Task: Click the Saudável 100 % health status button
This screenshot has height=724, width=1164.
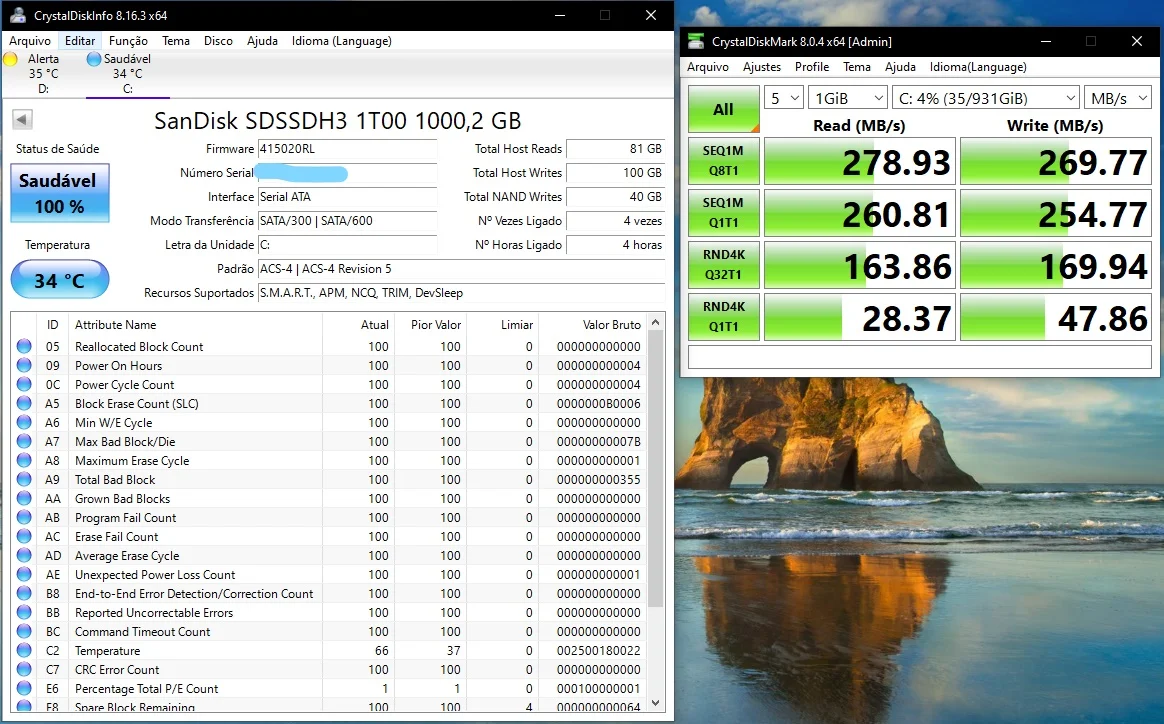Action: [x=60, y=193]
